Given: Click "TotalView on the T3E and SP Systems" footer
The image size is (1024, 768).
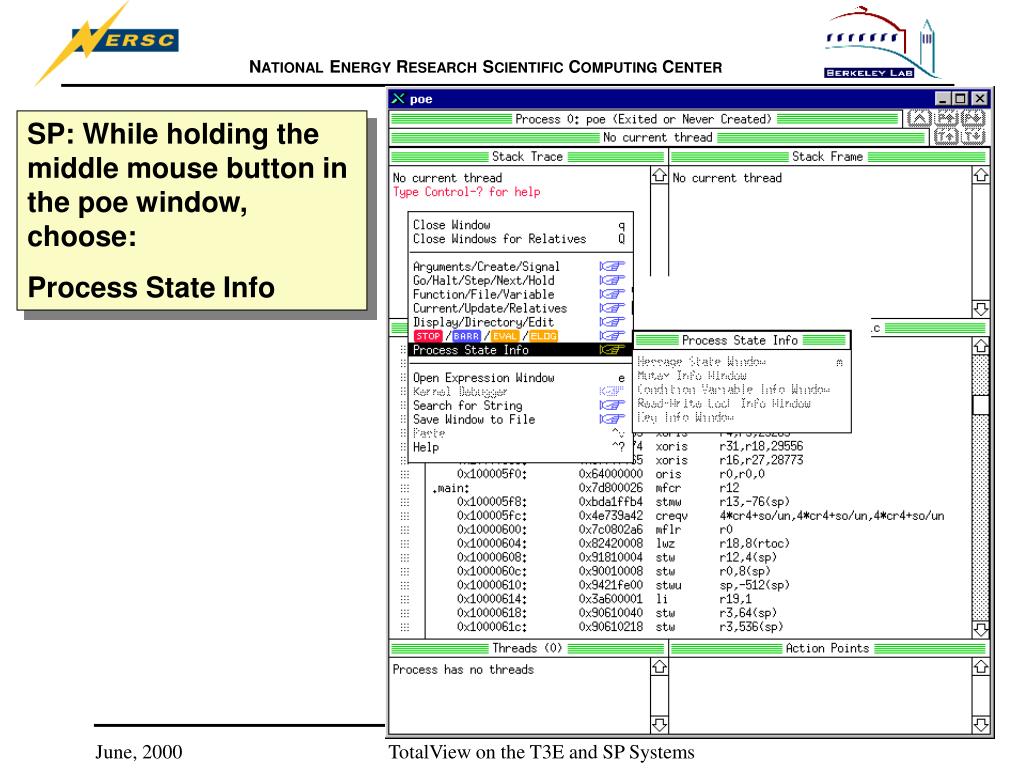Looking at the screenshot, I should [541, 752].
